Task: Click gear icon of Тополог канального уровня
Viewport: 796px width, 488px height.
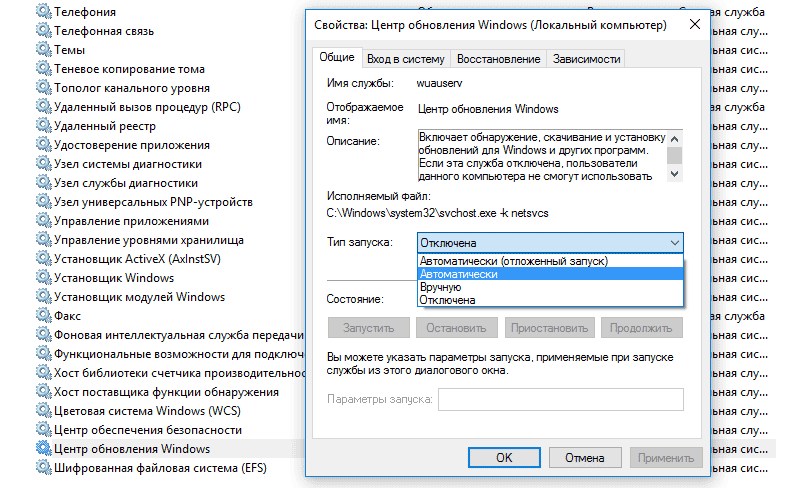Action: 44,88
